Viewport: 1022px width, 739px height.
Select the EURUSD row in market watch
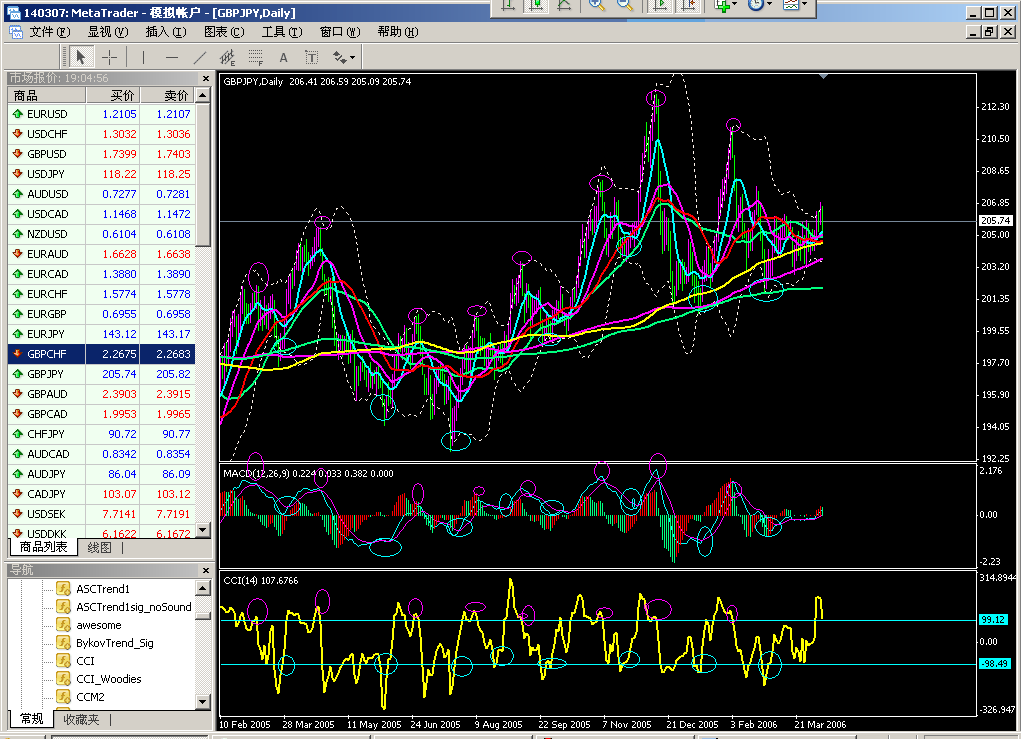[48, 114]
